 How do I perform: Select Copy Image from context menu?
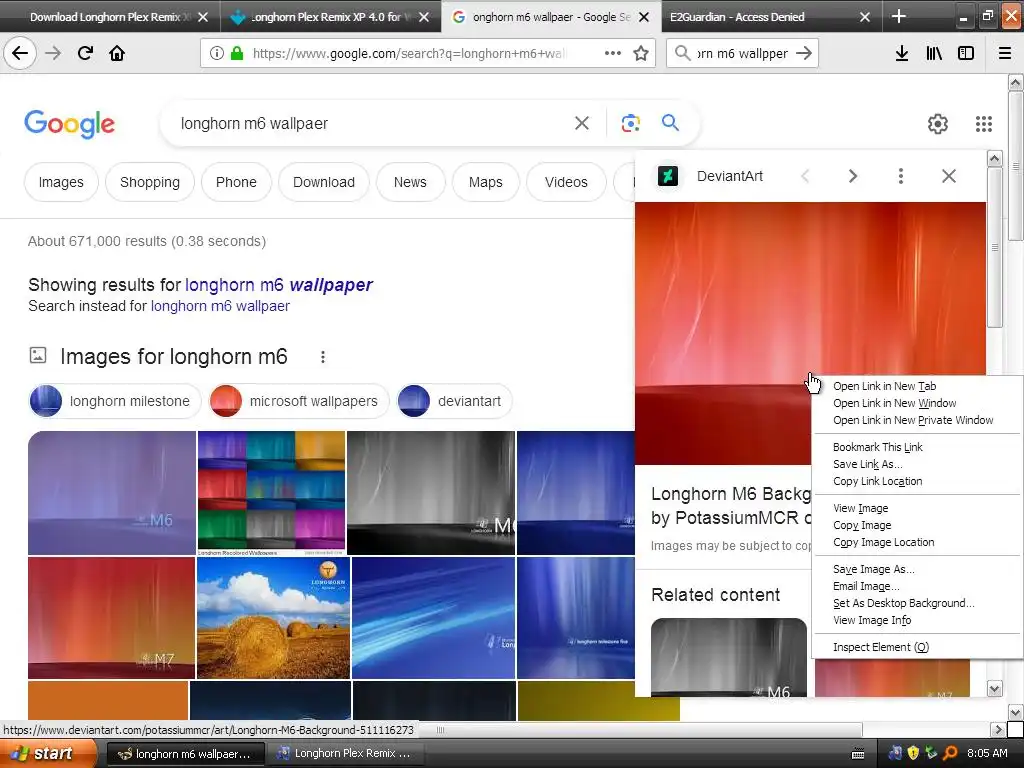(861, 524)
